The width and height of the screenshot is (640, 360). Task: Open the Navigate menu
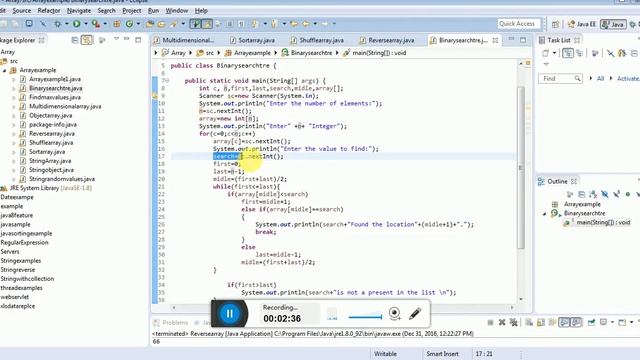[x=79, y=11]
